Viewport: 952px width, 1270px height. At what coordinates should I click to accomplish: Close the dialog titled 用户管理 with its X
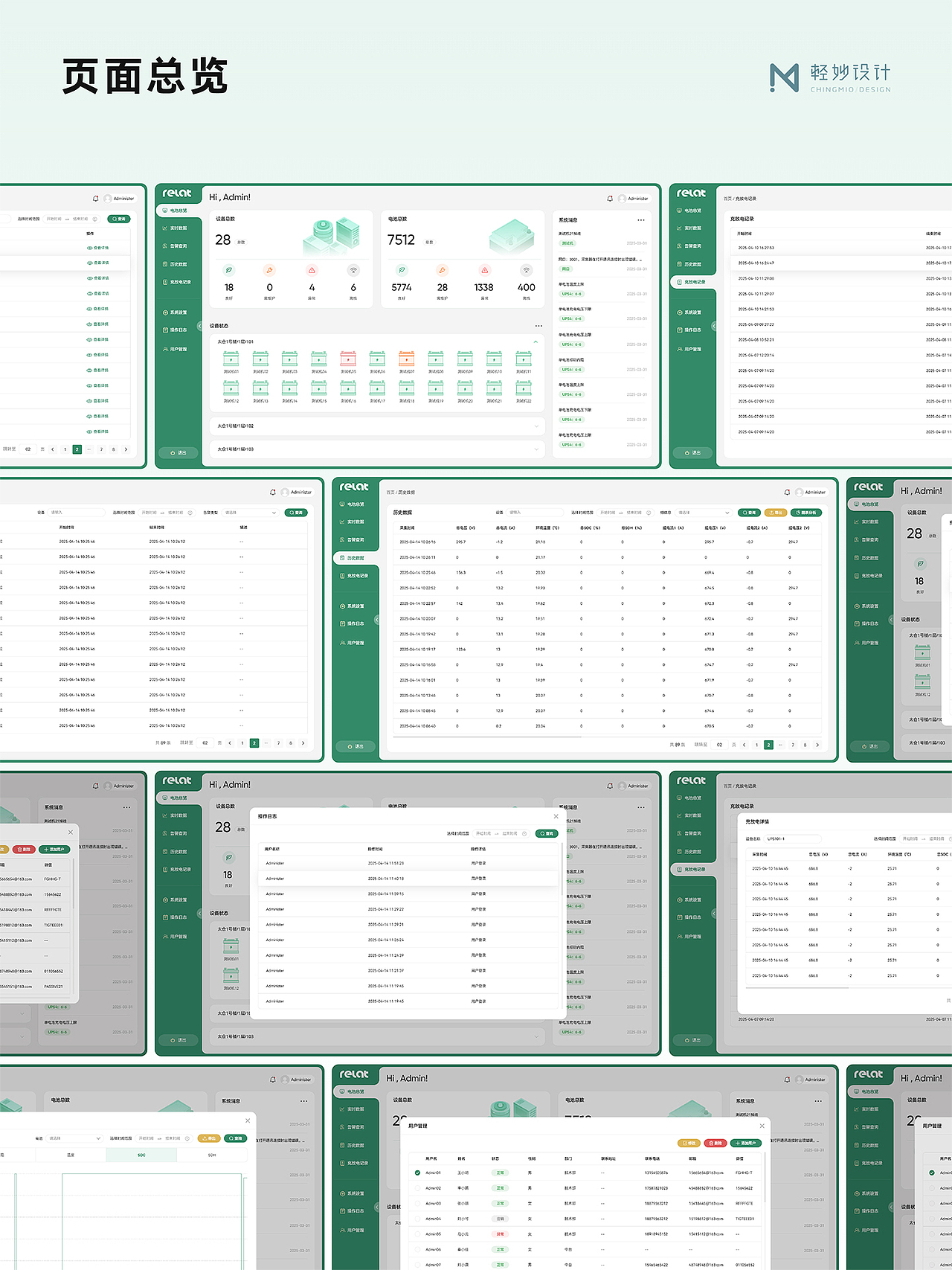coord(762,1126)
